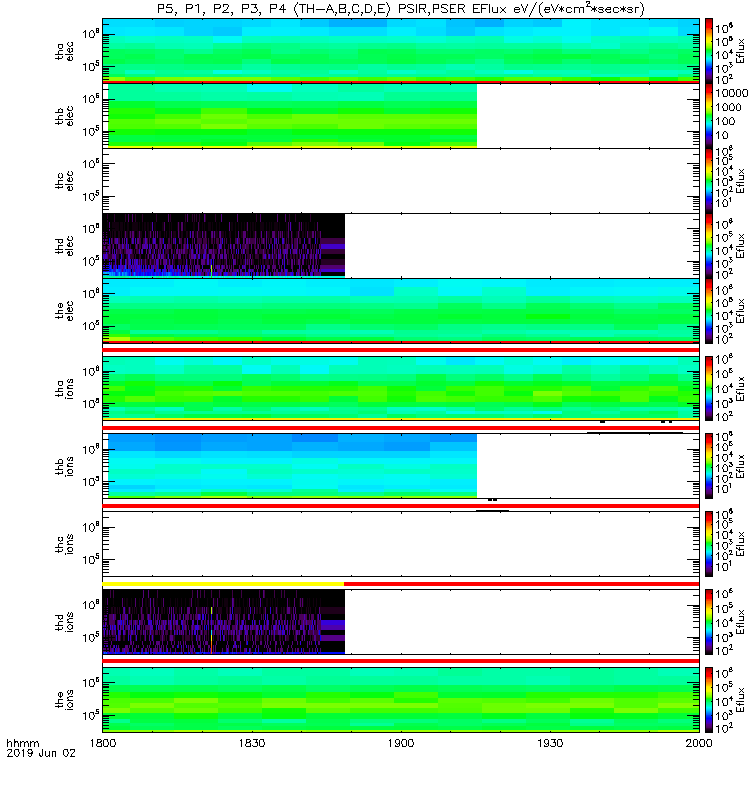Viewport: 750px width, 800px height.
Task: Click the red bar below thb ions panel
Action: click(x=401, y=506)
